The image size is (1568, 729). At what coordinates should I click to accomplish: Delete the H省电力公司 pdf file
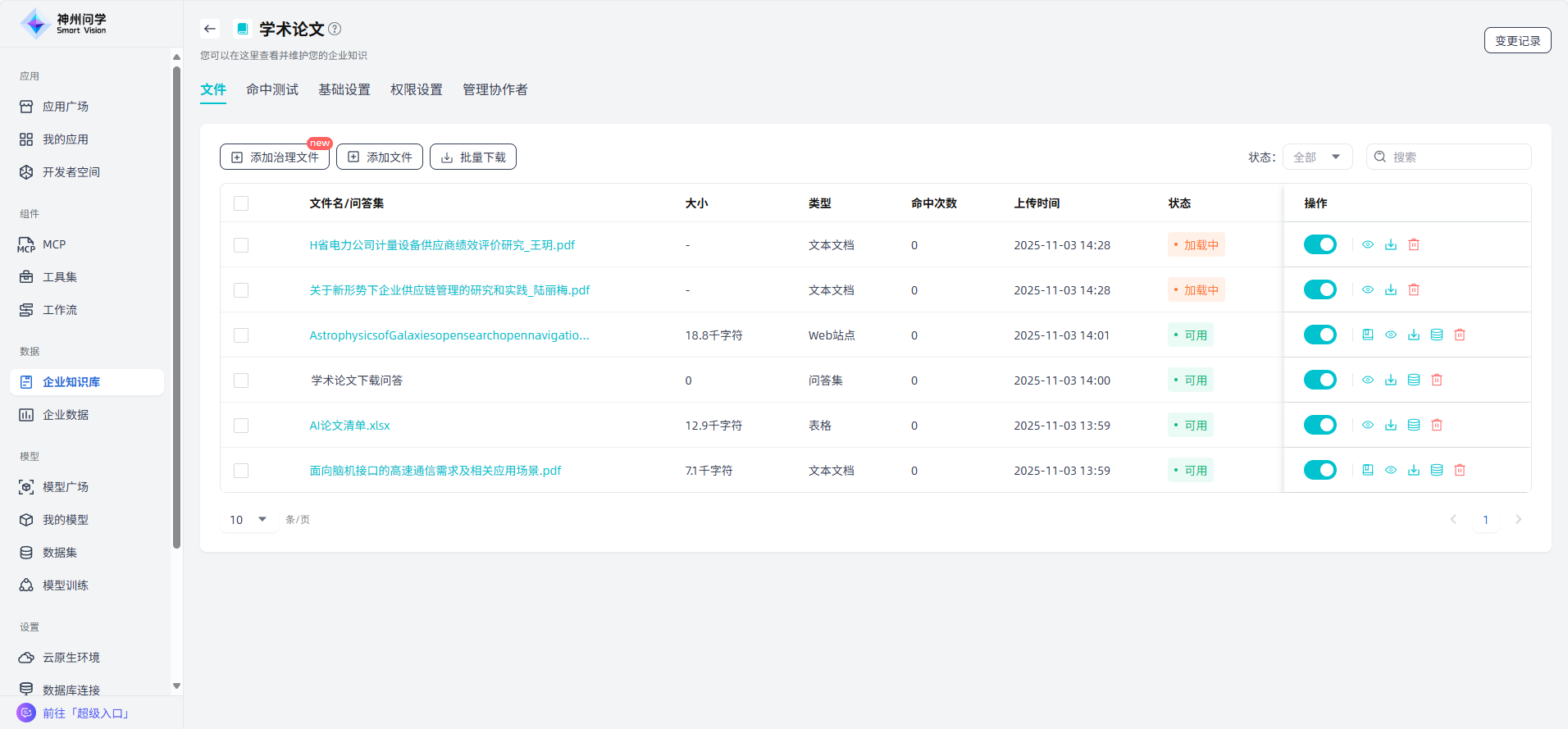(1414, 244)
